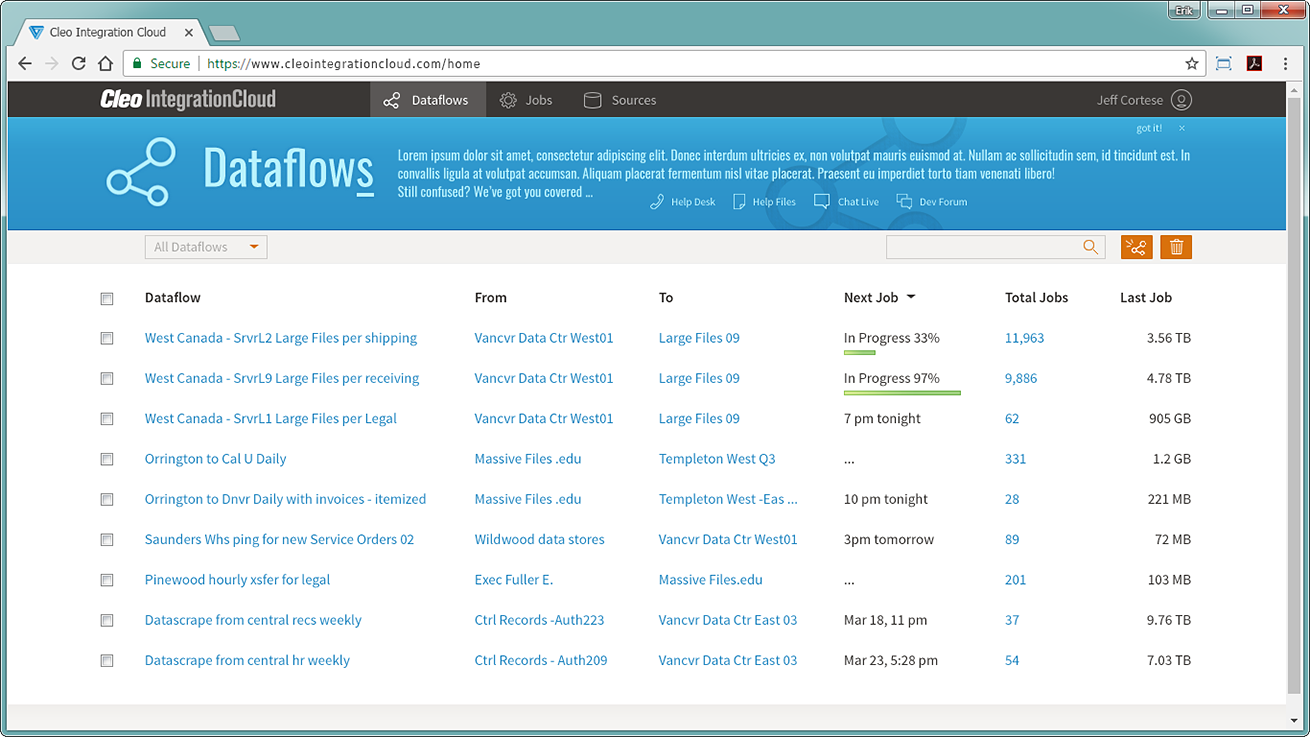Click the Templeton West Q3 destination link
The width and height of the screenshot is (1310, 740).
click(x=717, y=459)
